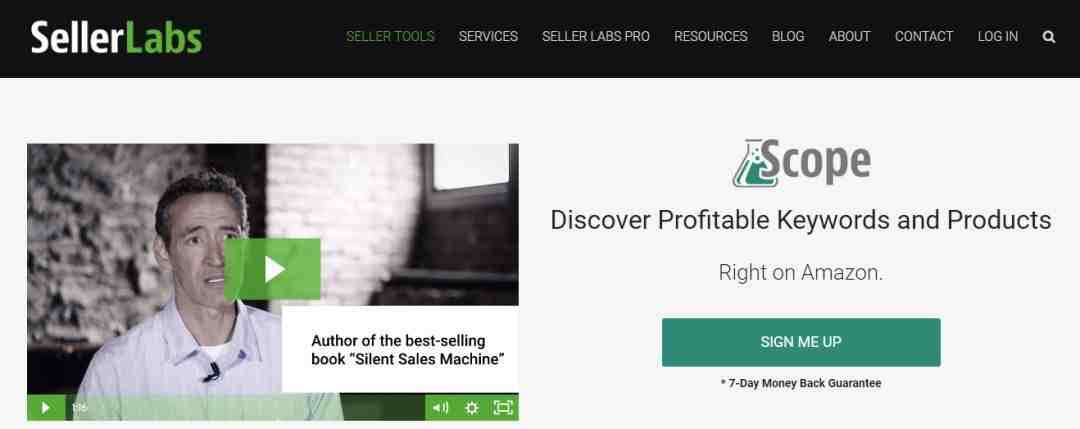Click the Log In link
This screenshot has height=429, width=1080.
click(997, 36)
